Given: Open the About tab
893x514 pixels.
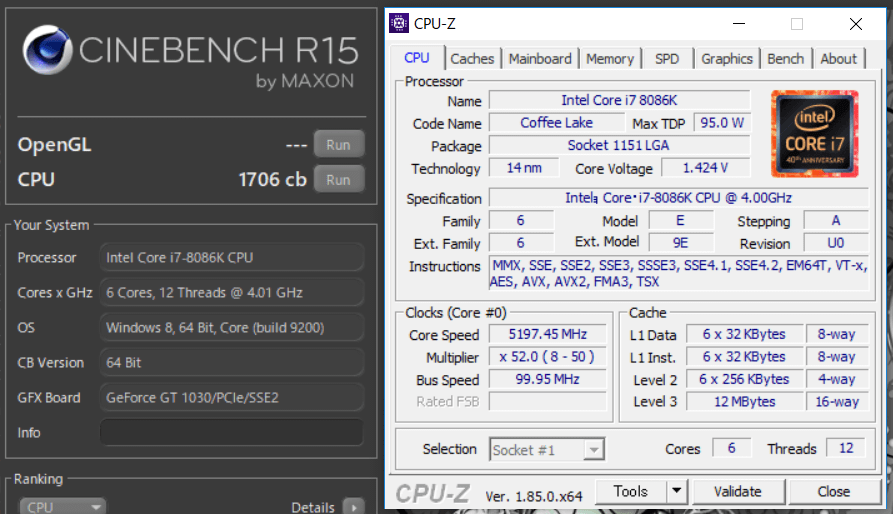Looking at the screenshot, I should (838, 59).
